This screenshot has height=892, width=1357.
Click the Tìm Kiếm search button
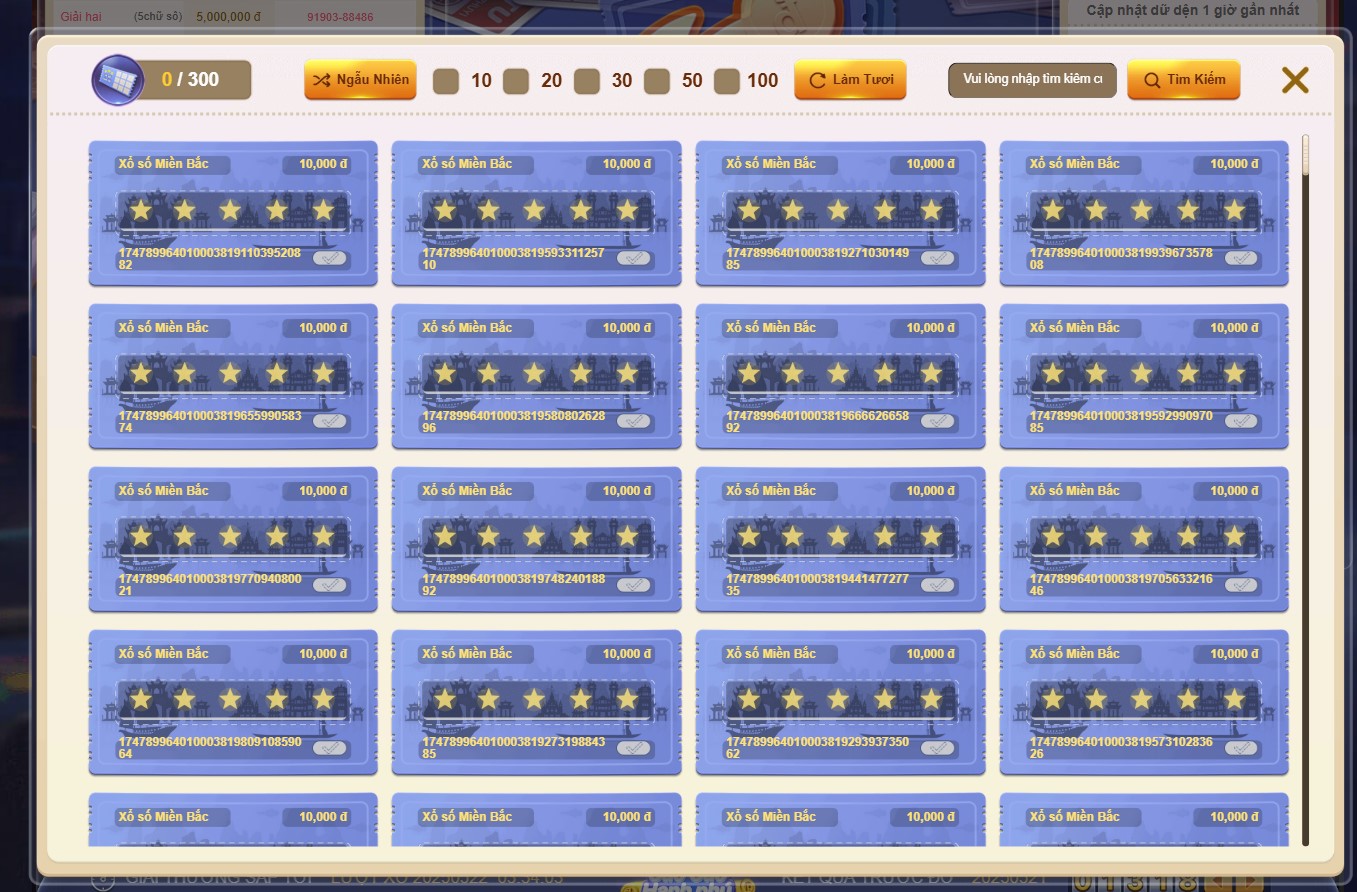click(1183, 80)
